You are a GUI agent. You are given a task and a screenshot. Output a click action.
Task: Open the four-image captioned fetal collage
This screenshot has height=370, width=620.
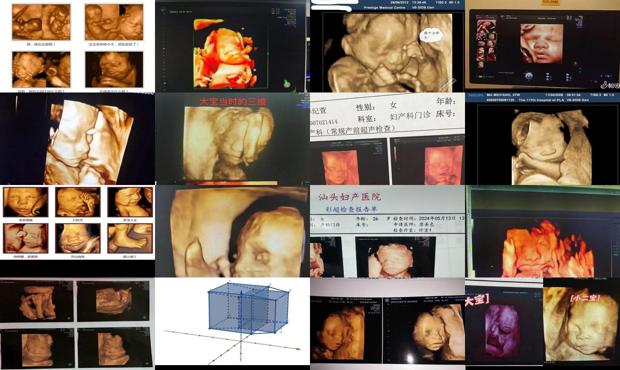(x=78, y=46)
